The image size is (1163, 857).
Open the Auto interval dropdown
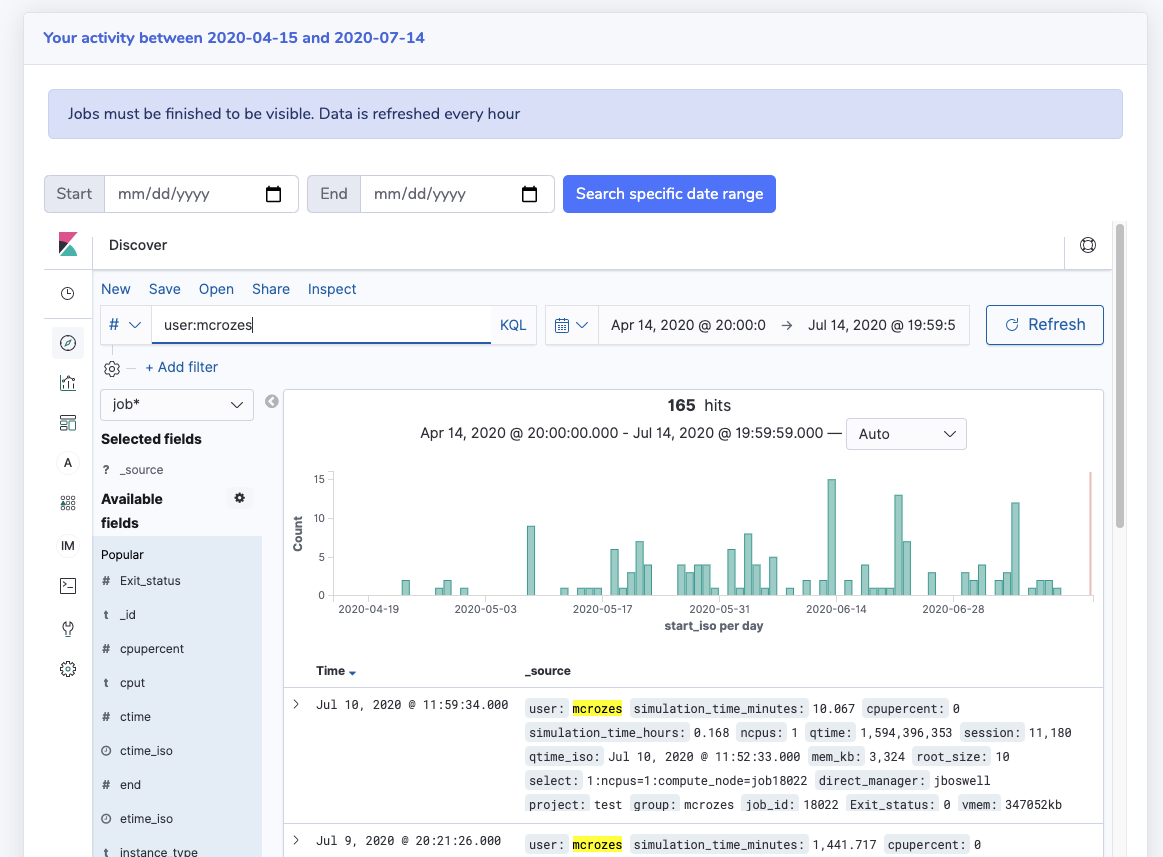click(x=906, y=434)
